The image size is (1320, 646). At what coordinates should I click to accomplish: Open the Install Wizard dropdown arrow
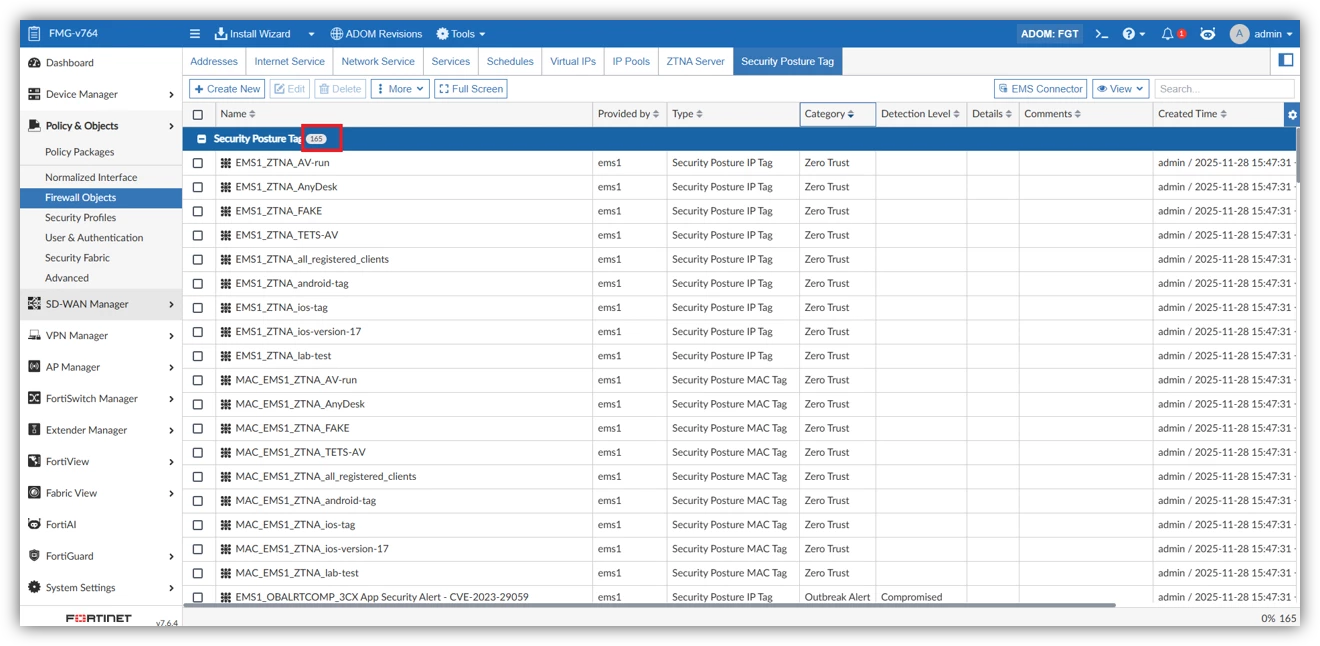click(x=311, y=34)
